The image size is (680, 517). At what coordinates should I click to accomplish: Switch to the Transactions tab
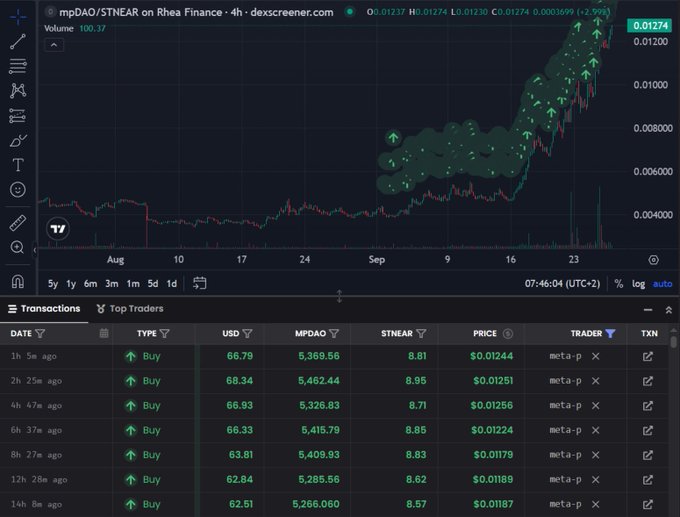(x=44, y=308)
